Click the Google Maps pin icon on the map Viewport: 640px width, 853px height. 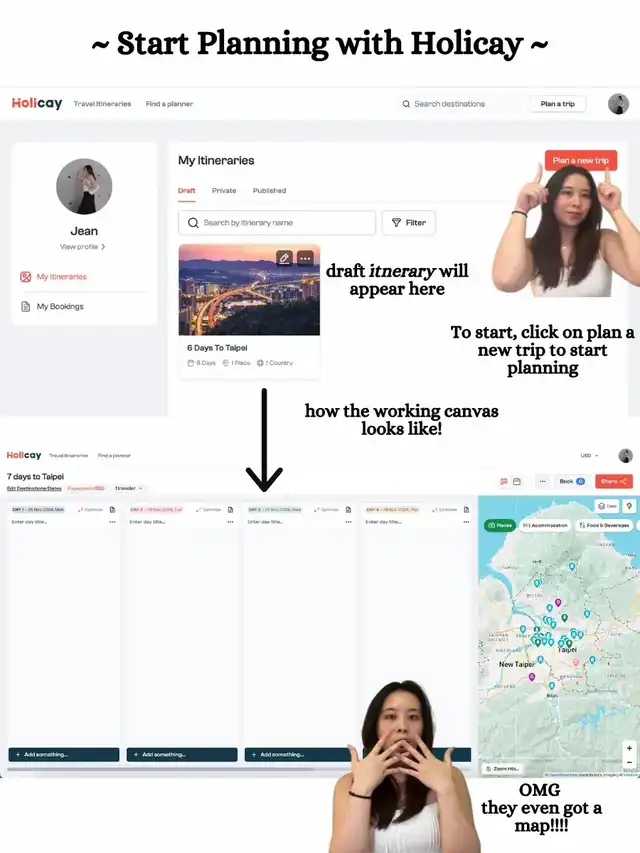[629, 506]
